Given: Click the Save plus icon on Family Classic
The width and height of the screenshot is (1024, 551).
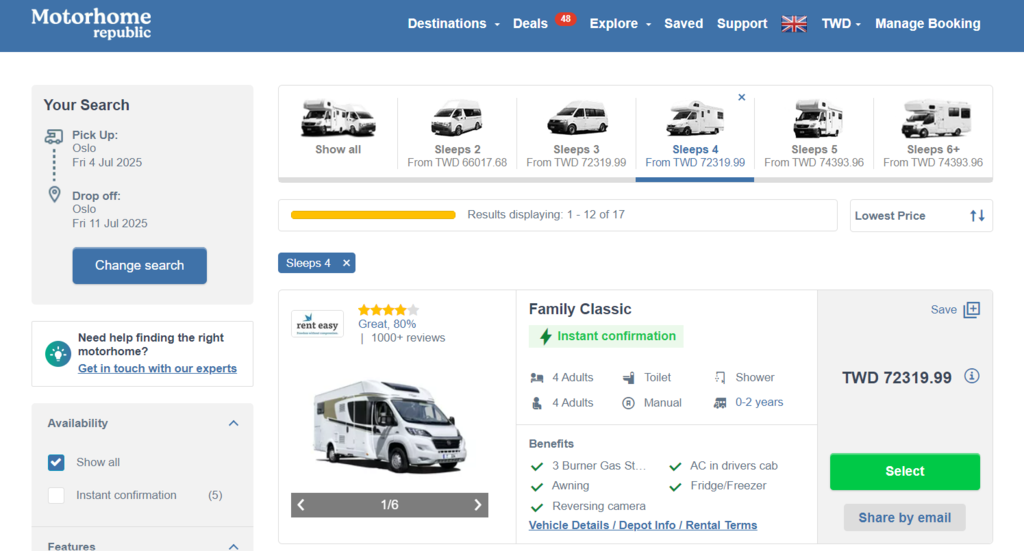Looking at the screenshot, I should 971,310.
